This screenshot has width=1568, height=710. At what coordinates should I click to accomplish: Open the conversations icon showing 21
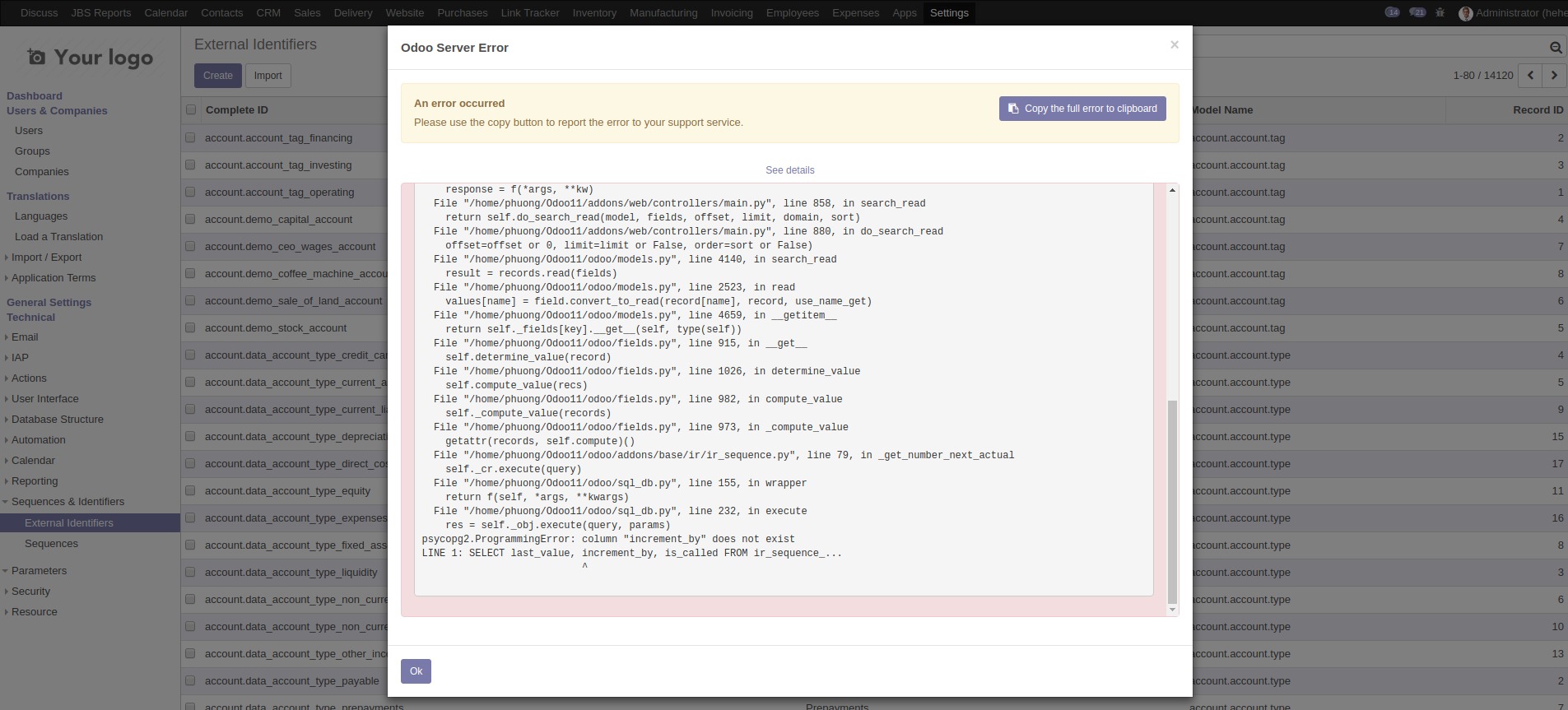pos(1417,13)
